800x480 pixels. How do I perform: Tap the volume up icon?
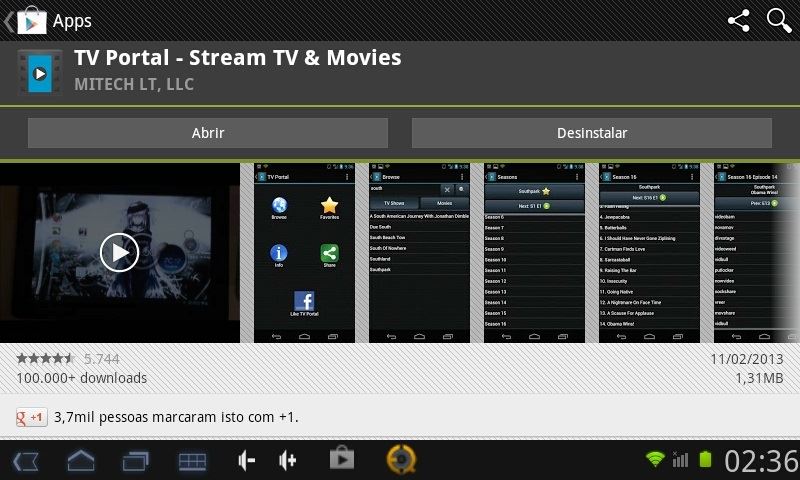pos(287,461)
